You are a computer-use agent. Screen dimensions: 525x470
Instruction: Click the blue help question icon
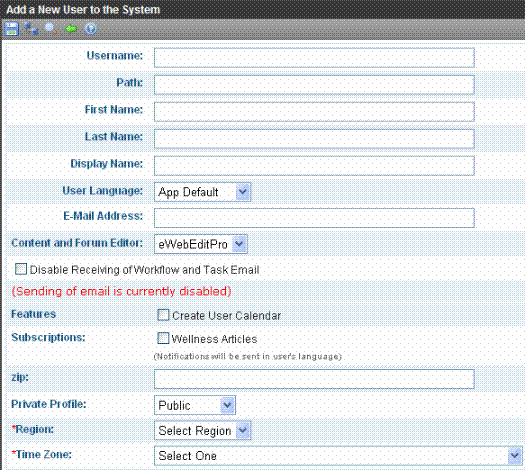[x=91, y=29]
